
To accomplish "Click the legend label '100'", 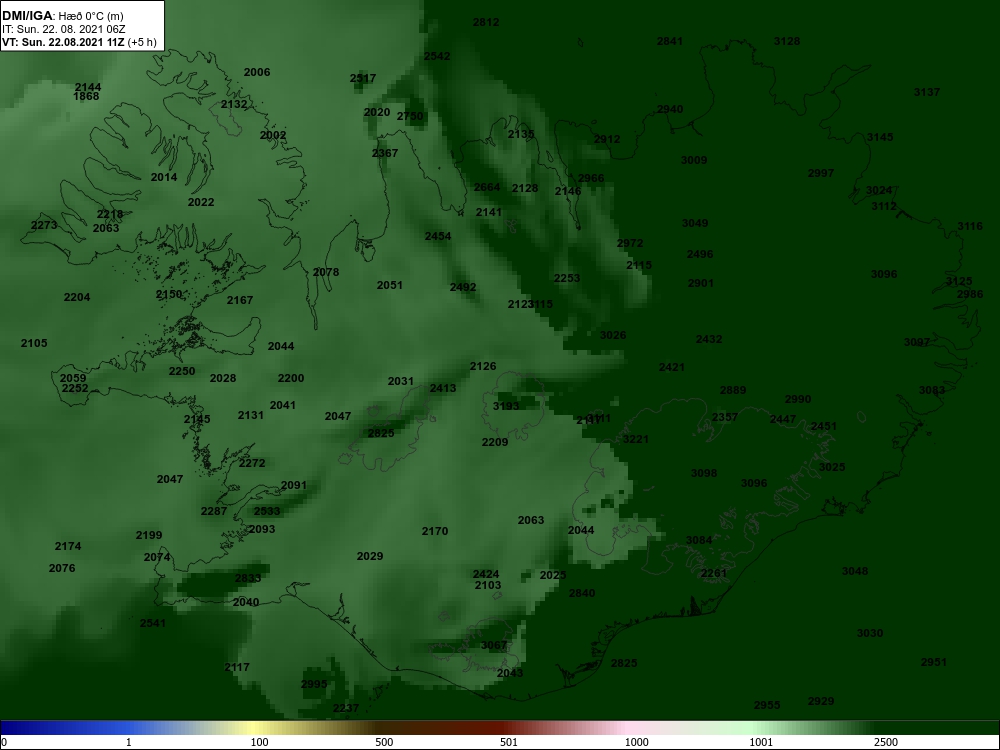I will click(x=259, y=742).
